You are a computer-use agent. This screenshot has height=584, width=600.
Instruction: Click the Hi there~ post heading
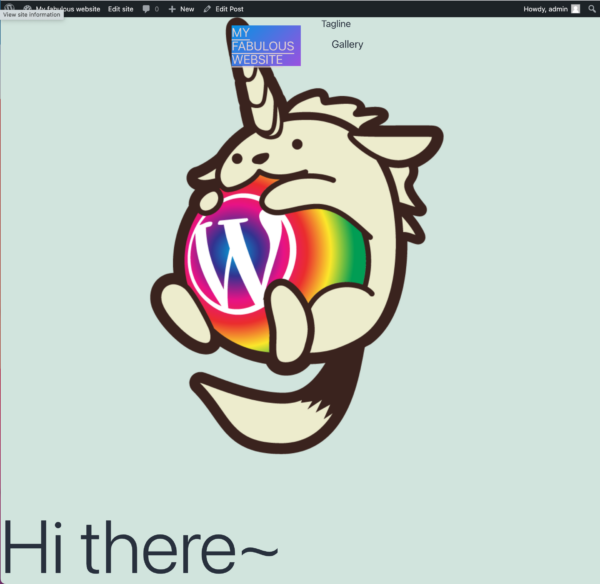pos(140,546)
